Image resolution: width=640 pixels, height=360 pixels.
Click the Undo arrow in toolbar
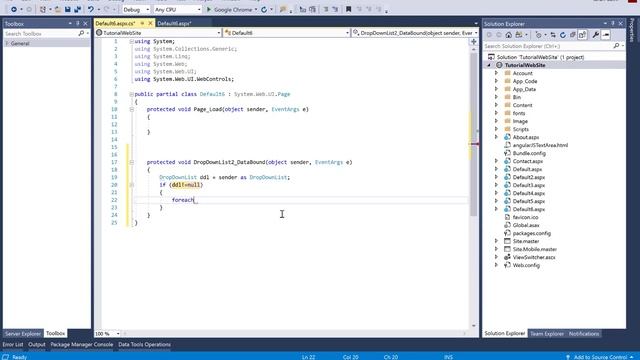click(x=91, y=9)
